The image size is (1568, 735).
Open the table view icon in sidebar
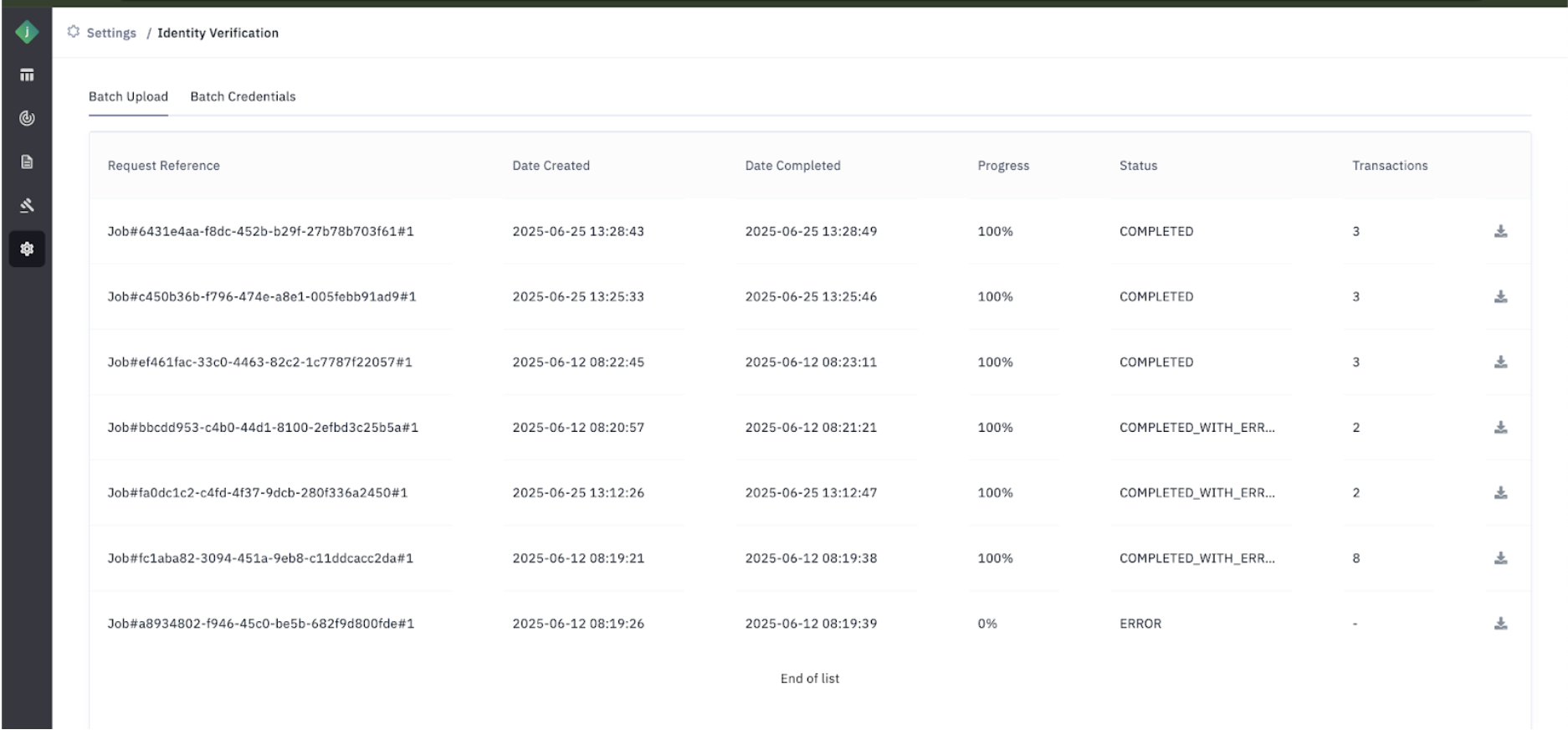pyautogui.click(x=27, y=75)
